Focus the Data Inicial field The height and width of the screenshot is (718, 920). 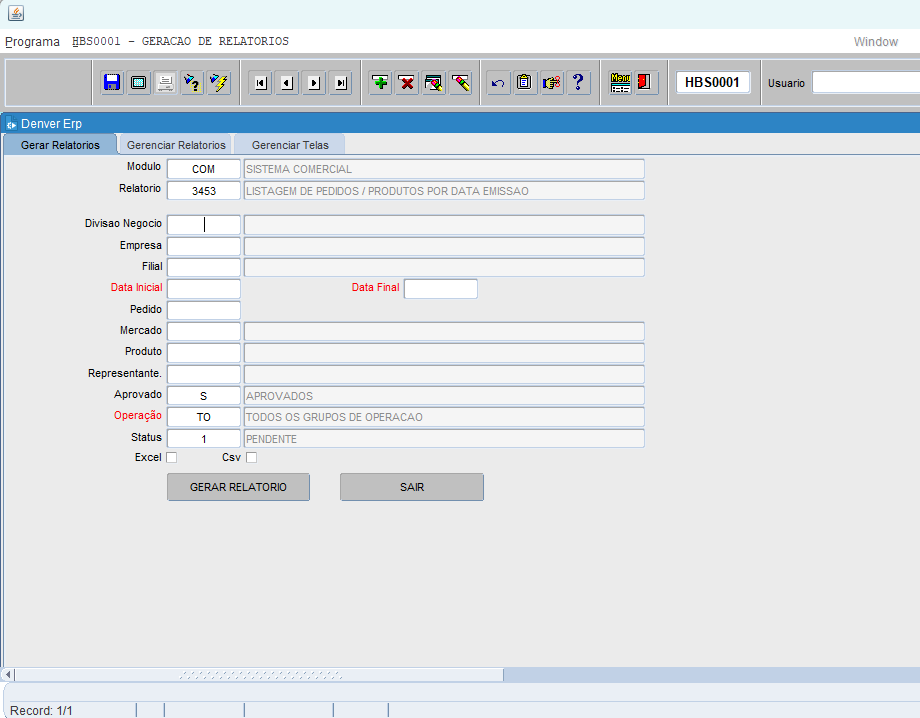(x=204, y=289)
